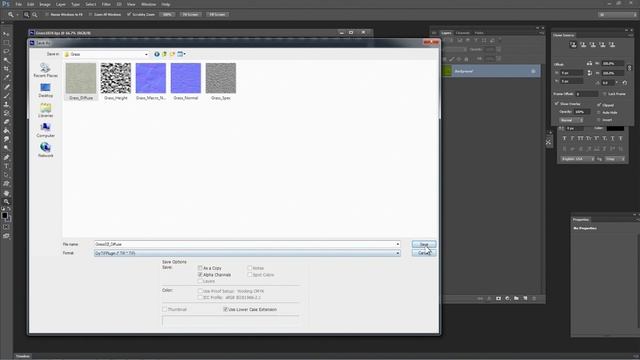The image size is (640, 360).
Task: Open the Filter menu
Action: coord(106,4)
